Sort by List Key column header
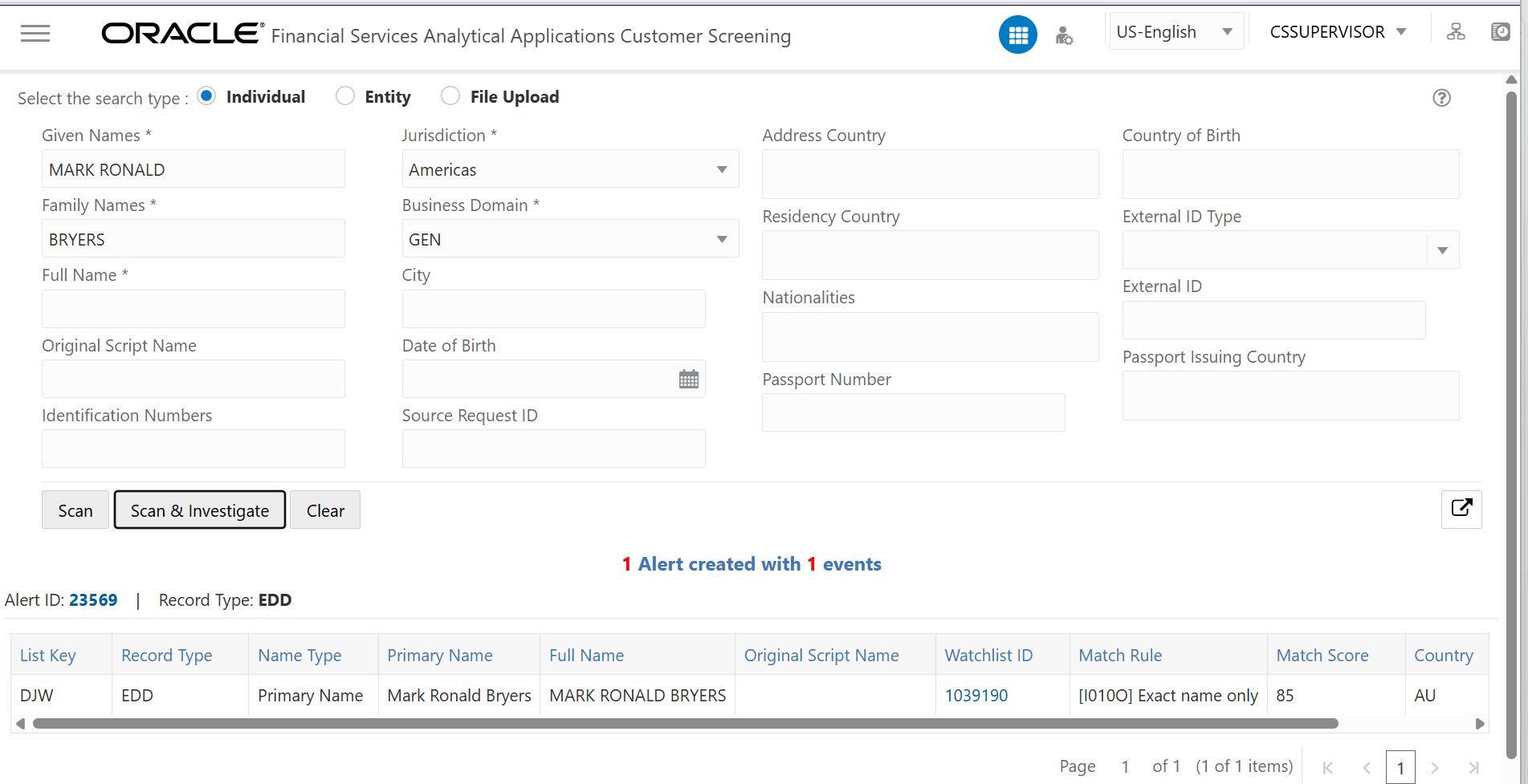 click(48, 656)
